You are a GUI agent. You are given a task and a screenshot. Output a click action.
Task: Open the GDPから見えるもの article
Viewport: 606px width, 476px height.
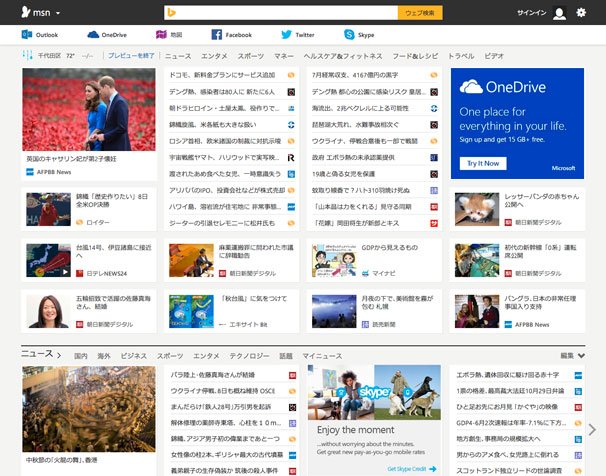click(x=390, y=247)
